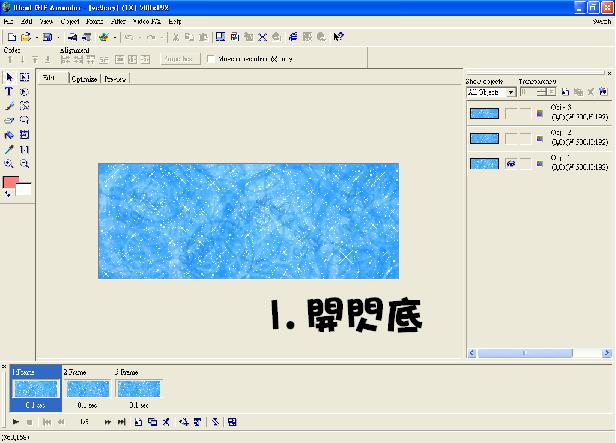The height and width of the screenshot is (443, 616).
Task: Select the Fill bucket tool
Action: point(9,134)
